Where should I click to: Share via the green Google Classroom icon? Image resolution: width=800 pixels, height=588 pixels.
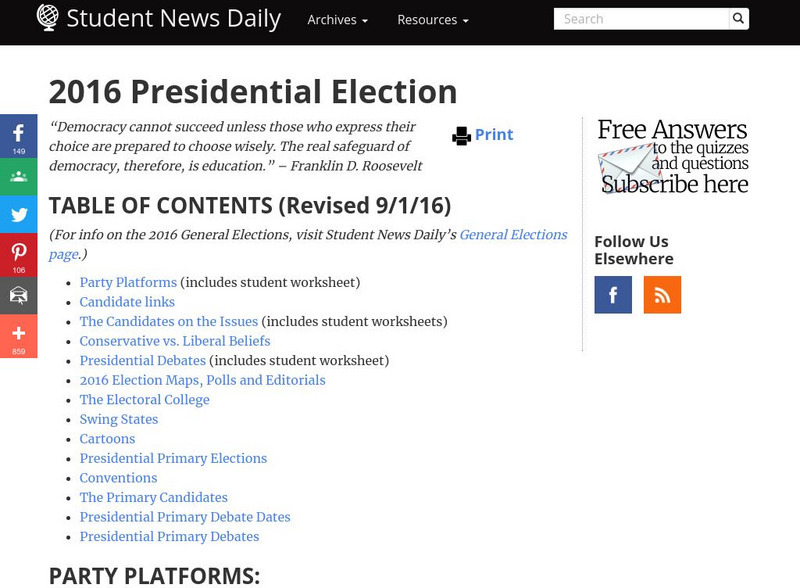click(18, 176)
